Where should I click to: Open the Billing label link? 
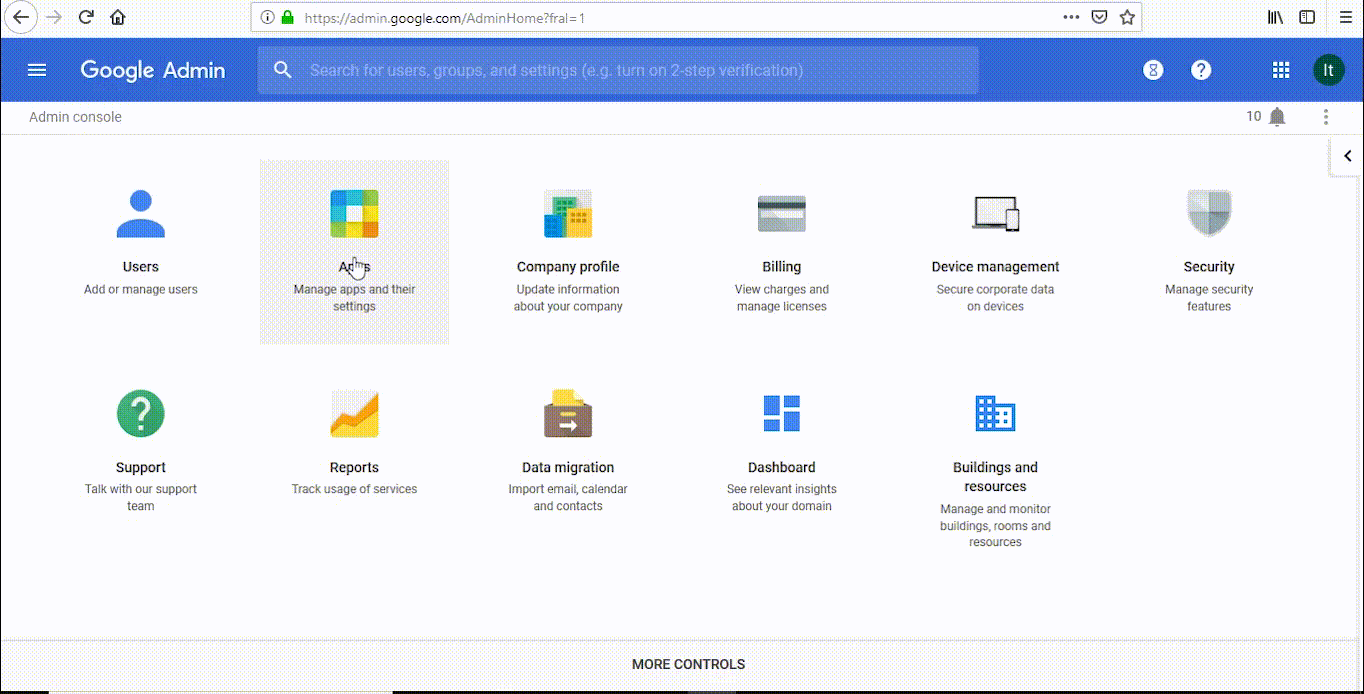click(x=782, y=267)
